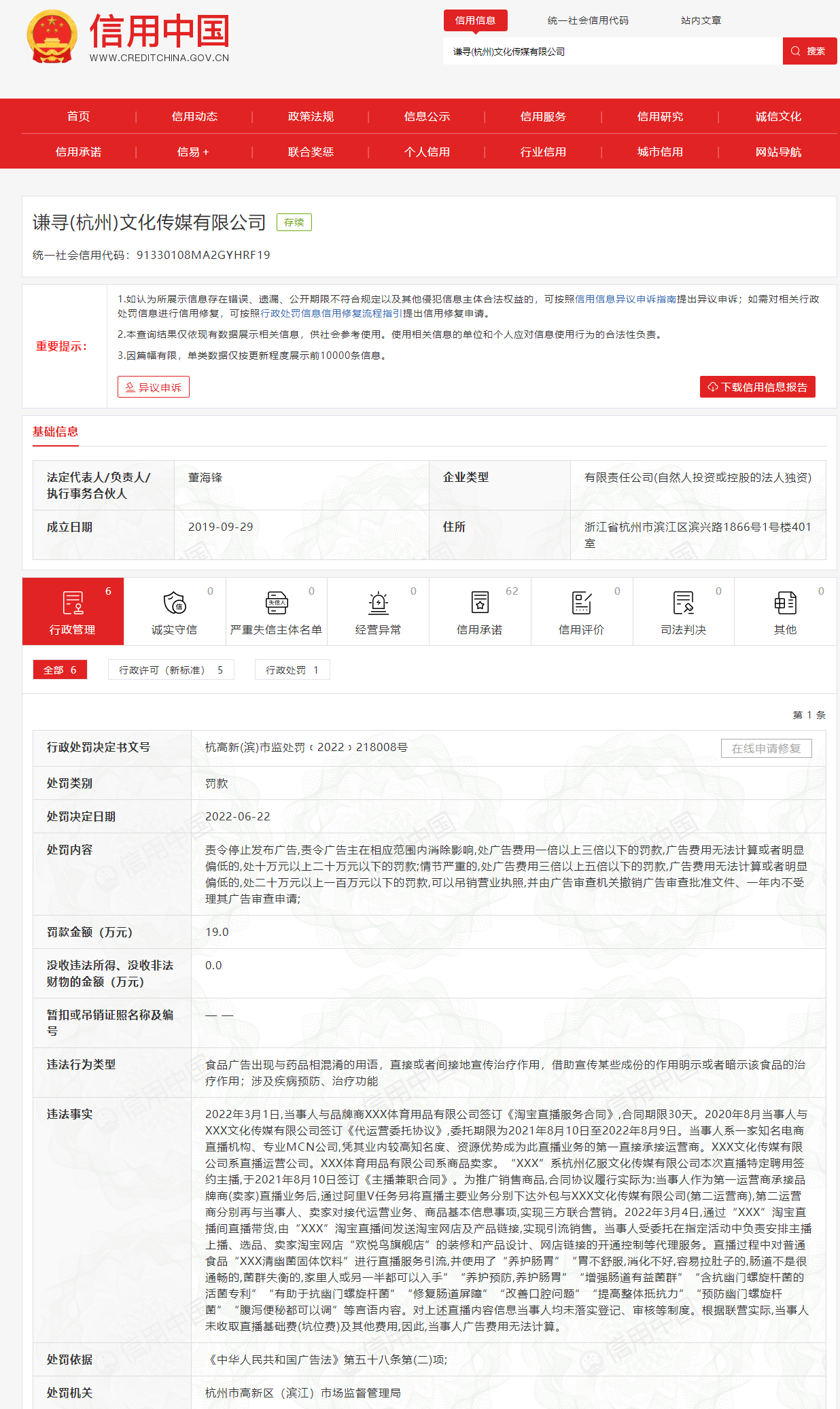
Task: Open the 联合奖惩 navigation item
Action: (x=311, y=152)
